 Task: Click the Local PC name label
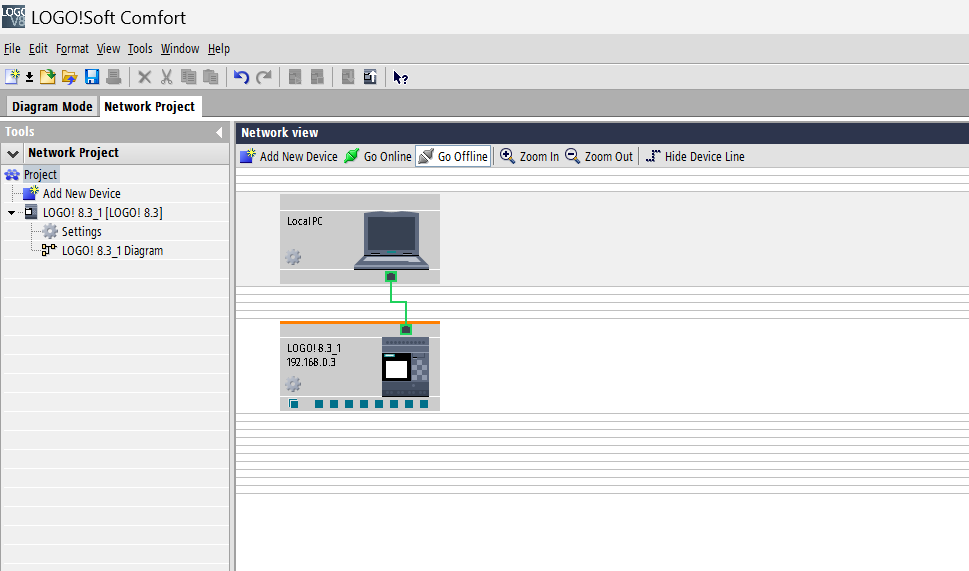coord(305,221)
